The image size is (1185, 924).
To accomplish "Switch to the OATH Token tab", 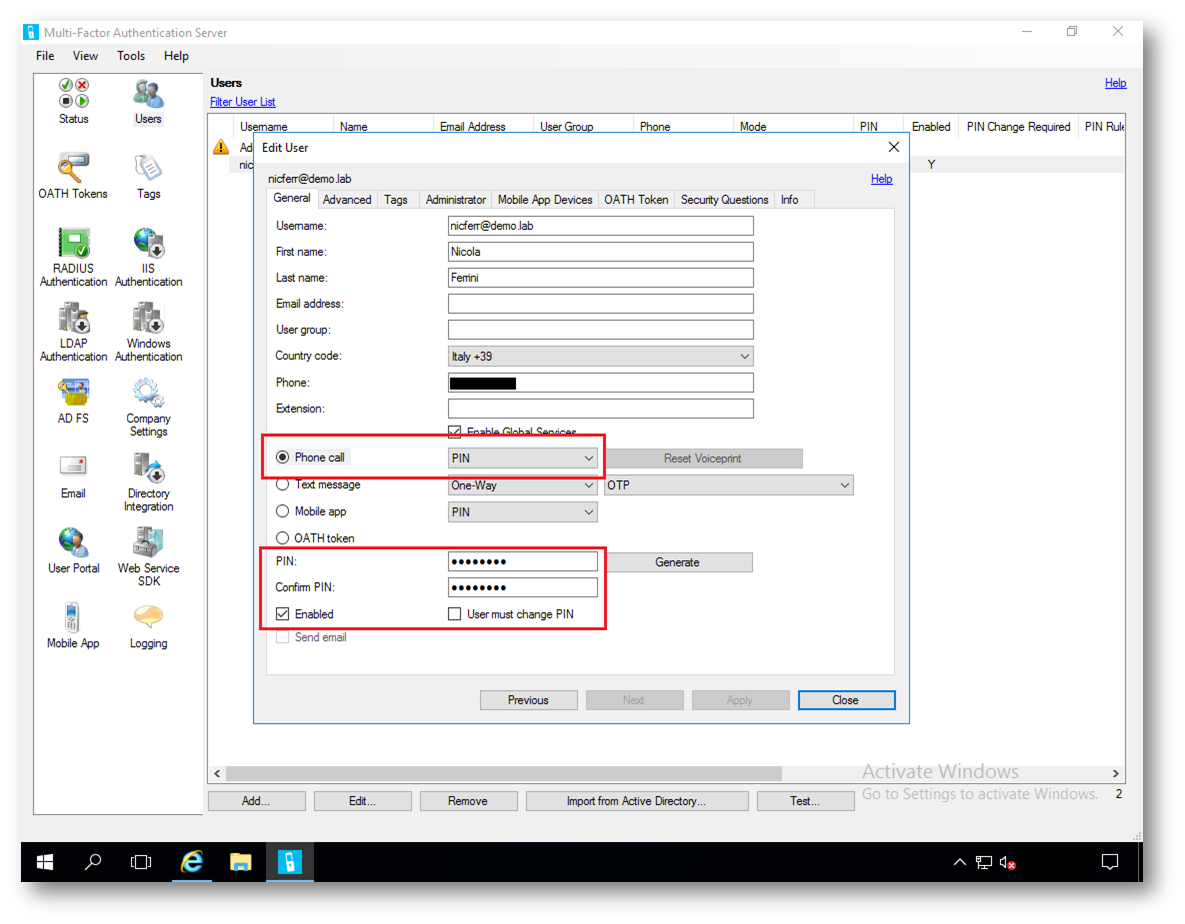I will (x=636, y=199).
